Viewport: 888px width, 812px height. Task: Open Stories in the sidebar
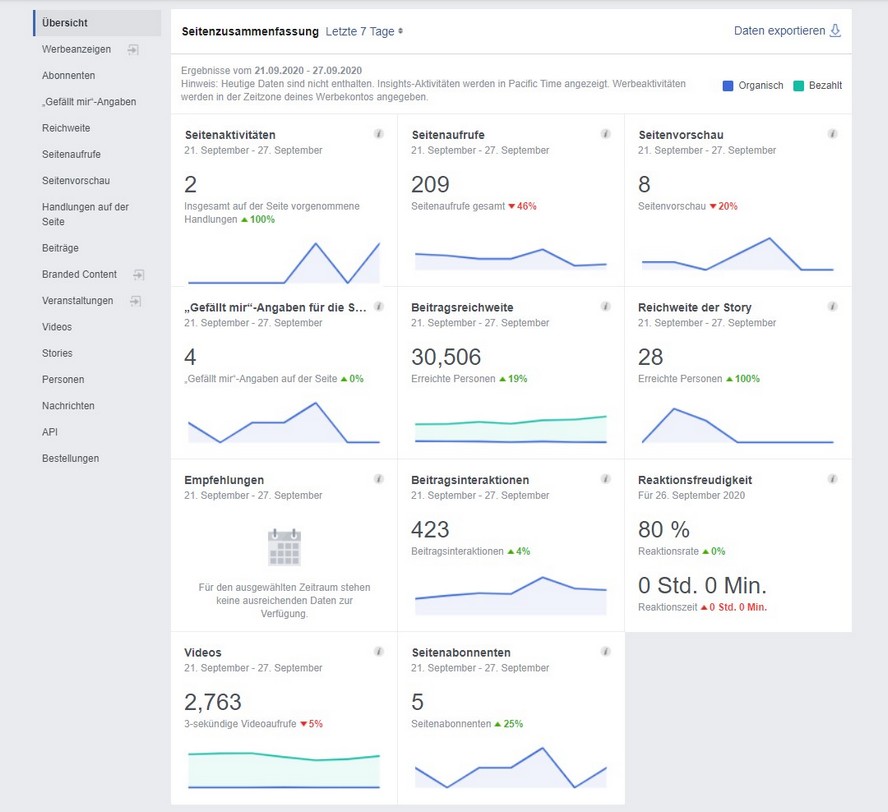pyautogui.click(x=57, y=353)
